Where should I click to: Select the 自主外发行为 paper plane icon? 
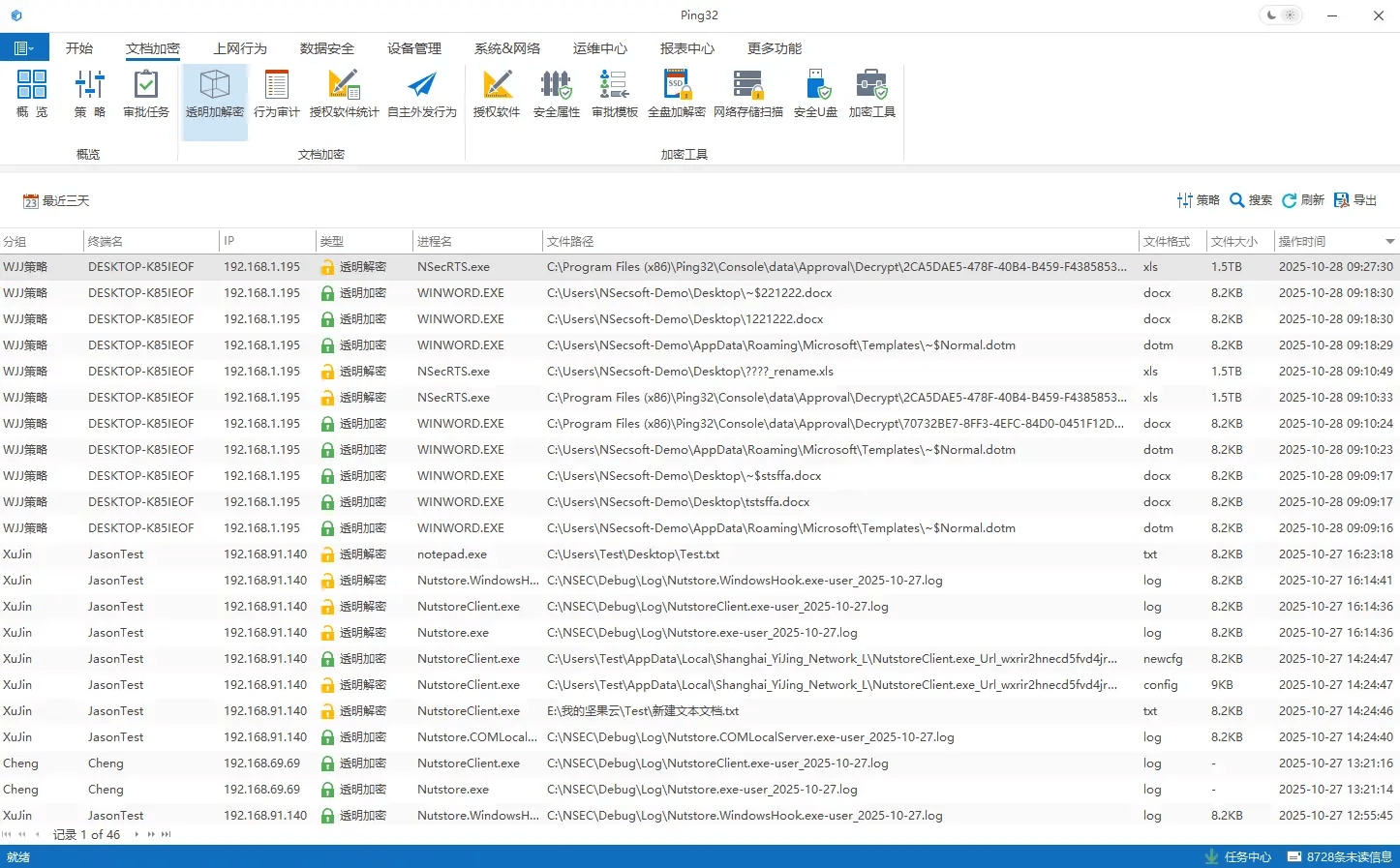(x=421, y=95)
